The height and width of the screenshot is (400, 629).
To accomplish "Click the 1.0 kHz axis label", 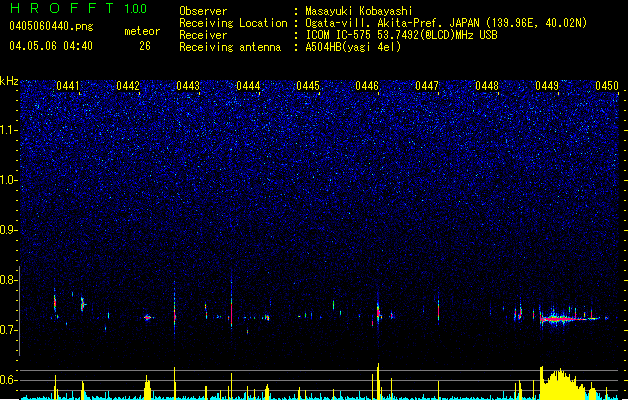I will [9, 180].
